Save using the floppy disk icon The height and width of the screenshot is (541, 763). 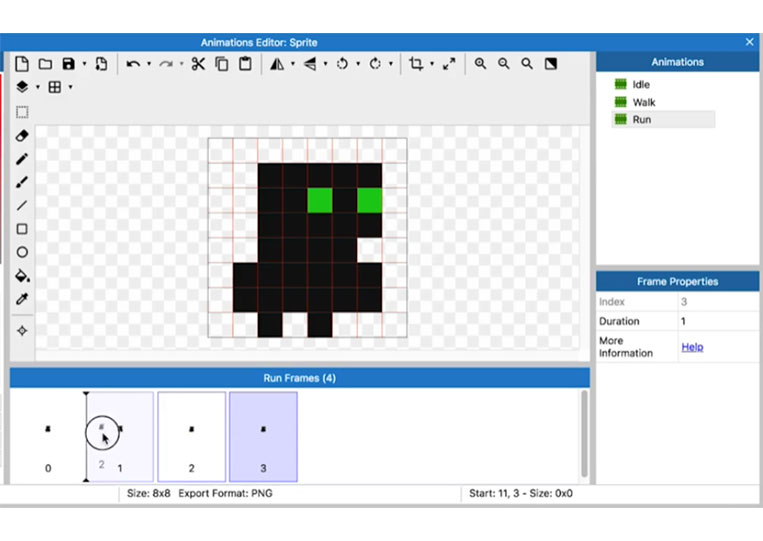coord(69,64)
